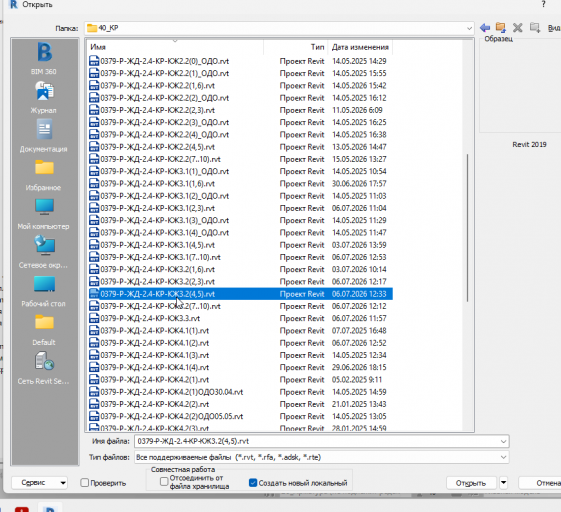Viewport: 561px width, 512px height.
Task: Open the Вид views menu
Action: [x=554, y=28]
